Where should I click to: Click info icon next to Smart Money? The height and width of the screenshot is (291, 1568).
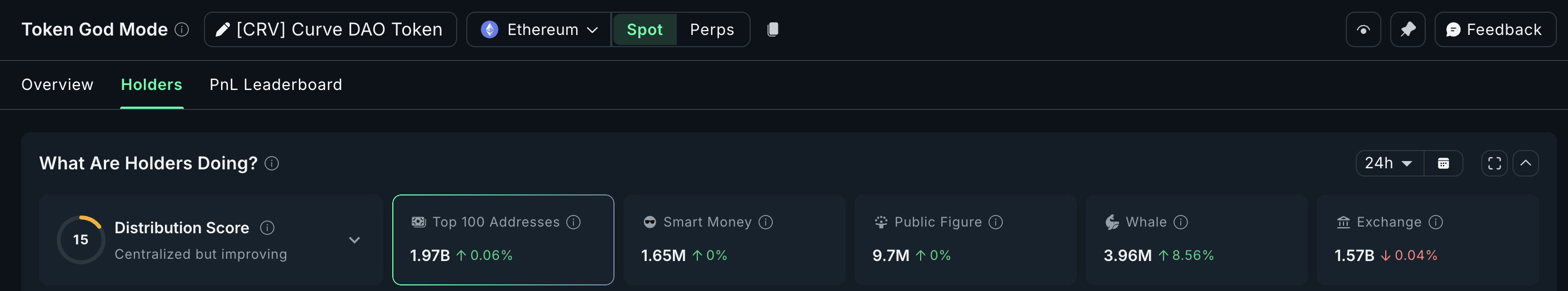[766, 222]
